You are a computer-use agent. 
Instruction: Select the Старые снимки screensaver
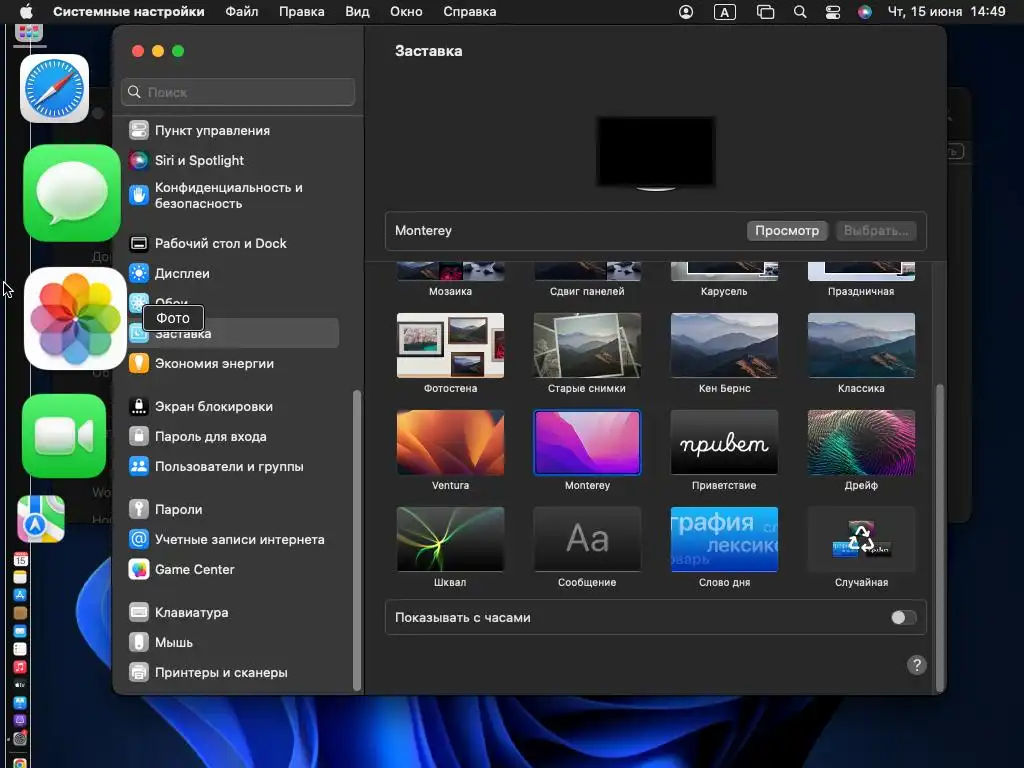(587, 345)
